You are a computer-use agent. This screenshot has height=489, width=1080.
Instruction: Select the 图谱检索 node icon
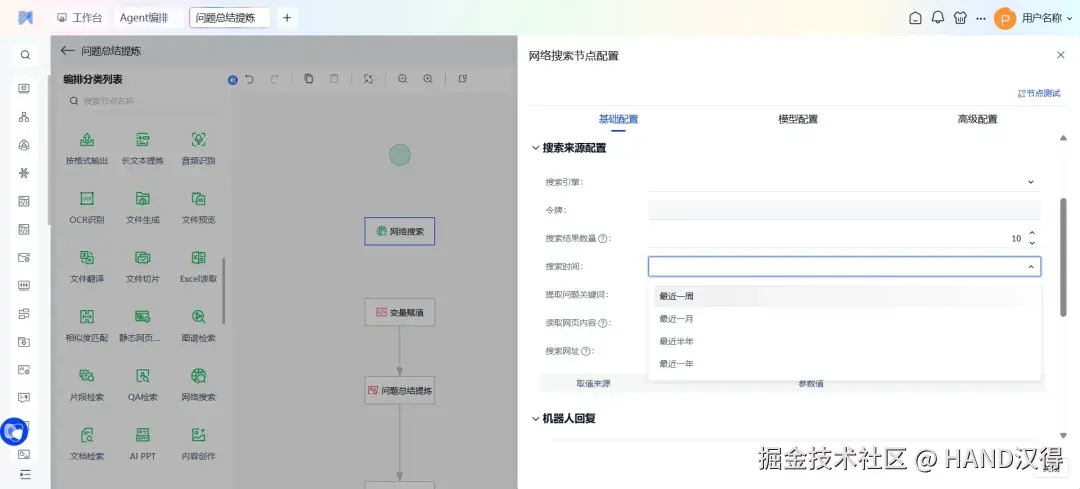tap(198, 317)
